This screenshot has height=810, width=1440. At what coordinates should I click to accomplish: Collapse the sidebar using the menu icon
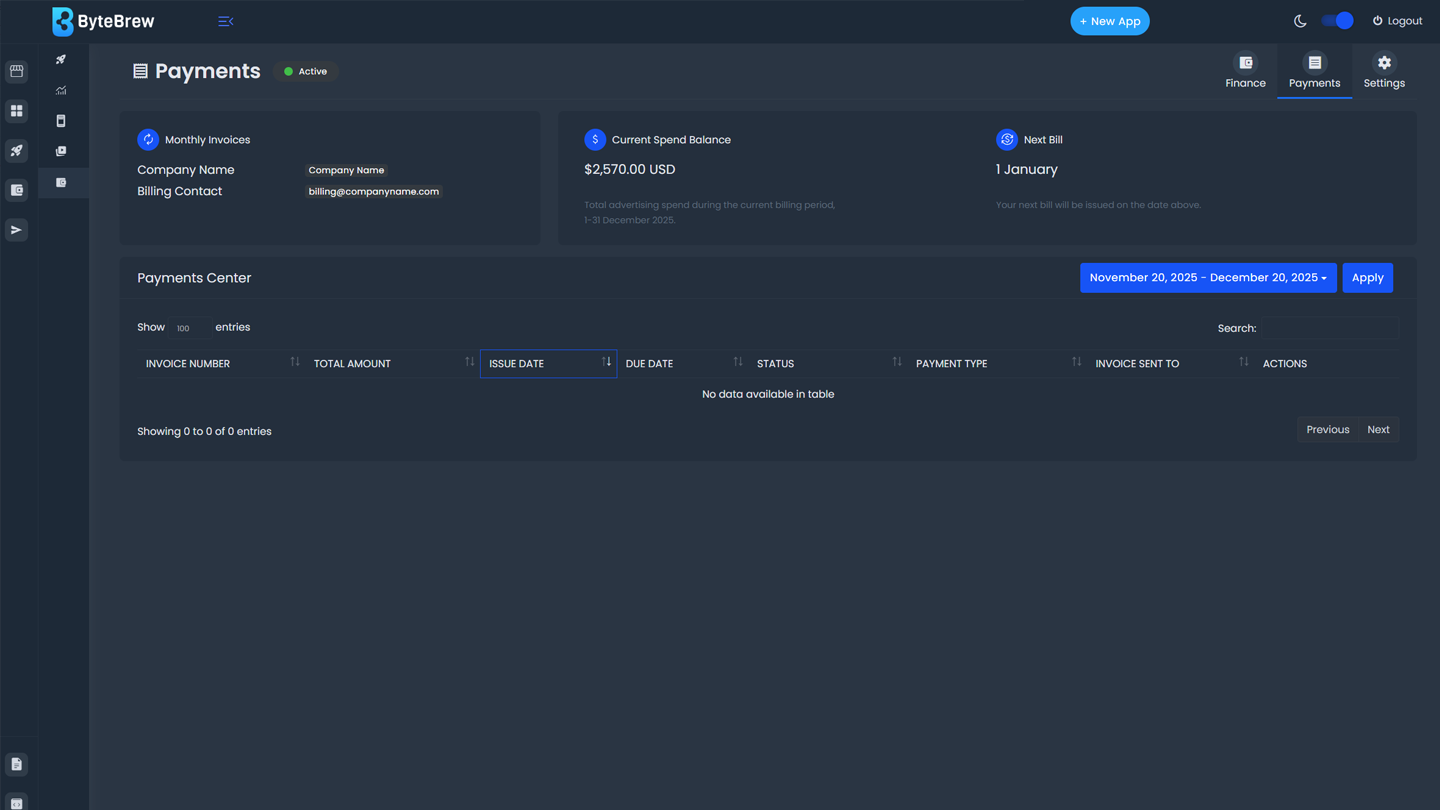point(226,21)
